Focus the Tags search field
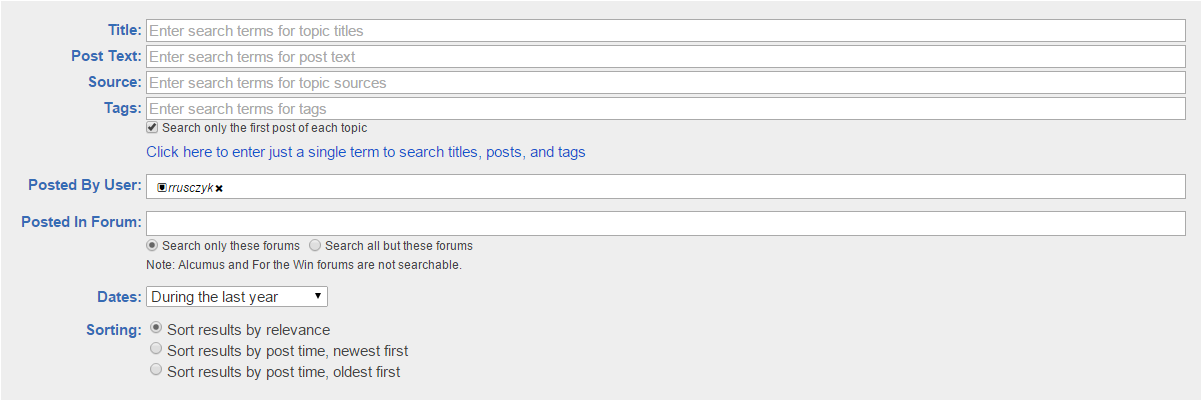This screenshot has height=401, width=1201. (665, 108)
